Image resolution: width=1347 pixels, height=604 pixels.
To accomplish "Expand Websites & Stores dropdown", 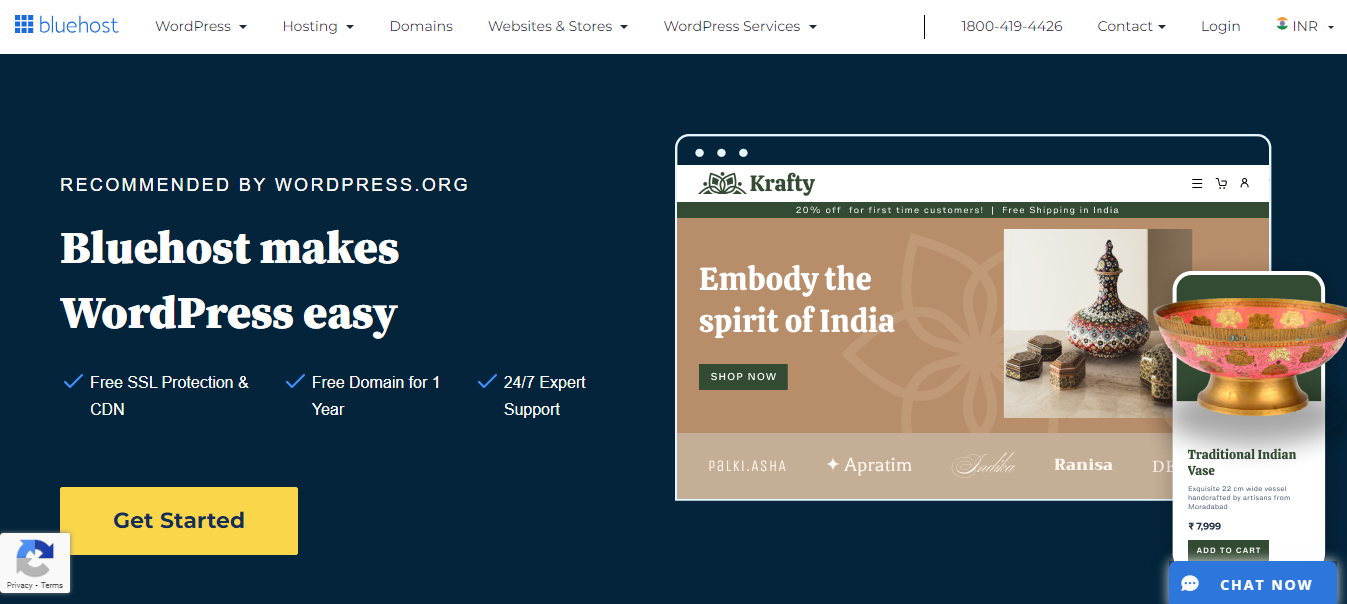I will [558, 26].
